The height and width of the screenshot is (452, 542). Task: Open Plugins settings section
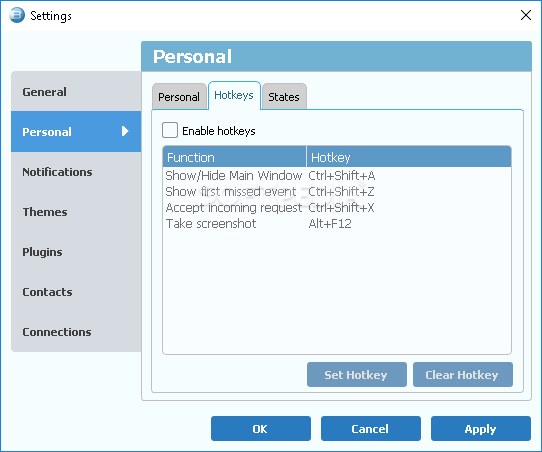pos(76,252)
